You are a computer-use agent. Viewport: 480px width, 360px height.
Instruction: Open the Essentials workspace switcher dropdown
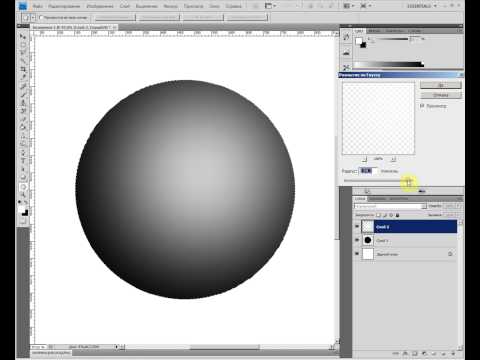point(421,6)
